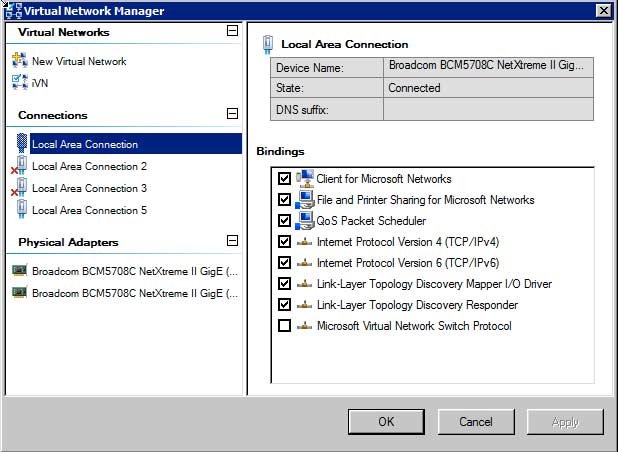Select the iVN virtual network
618x452 pixels.
pos(40,83)
